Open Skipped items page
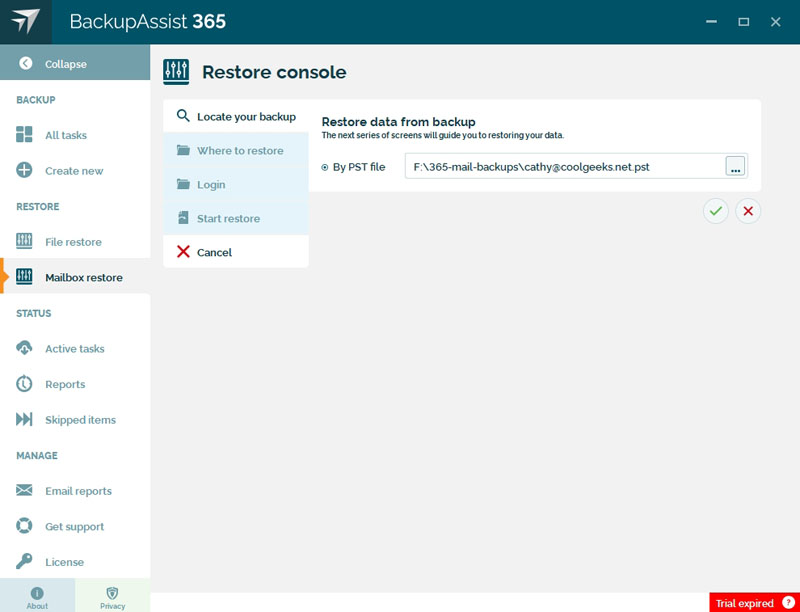The image size is (800, 612). coord(75,419)
